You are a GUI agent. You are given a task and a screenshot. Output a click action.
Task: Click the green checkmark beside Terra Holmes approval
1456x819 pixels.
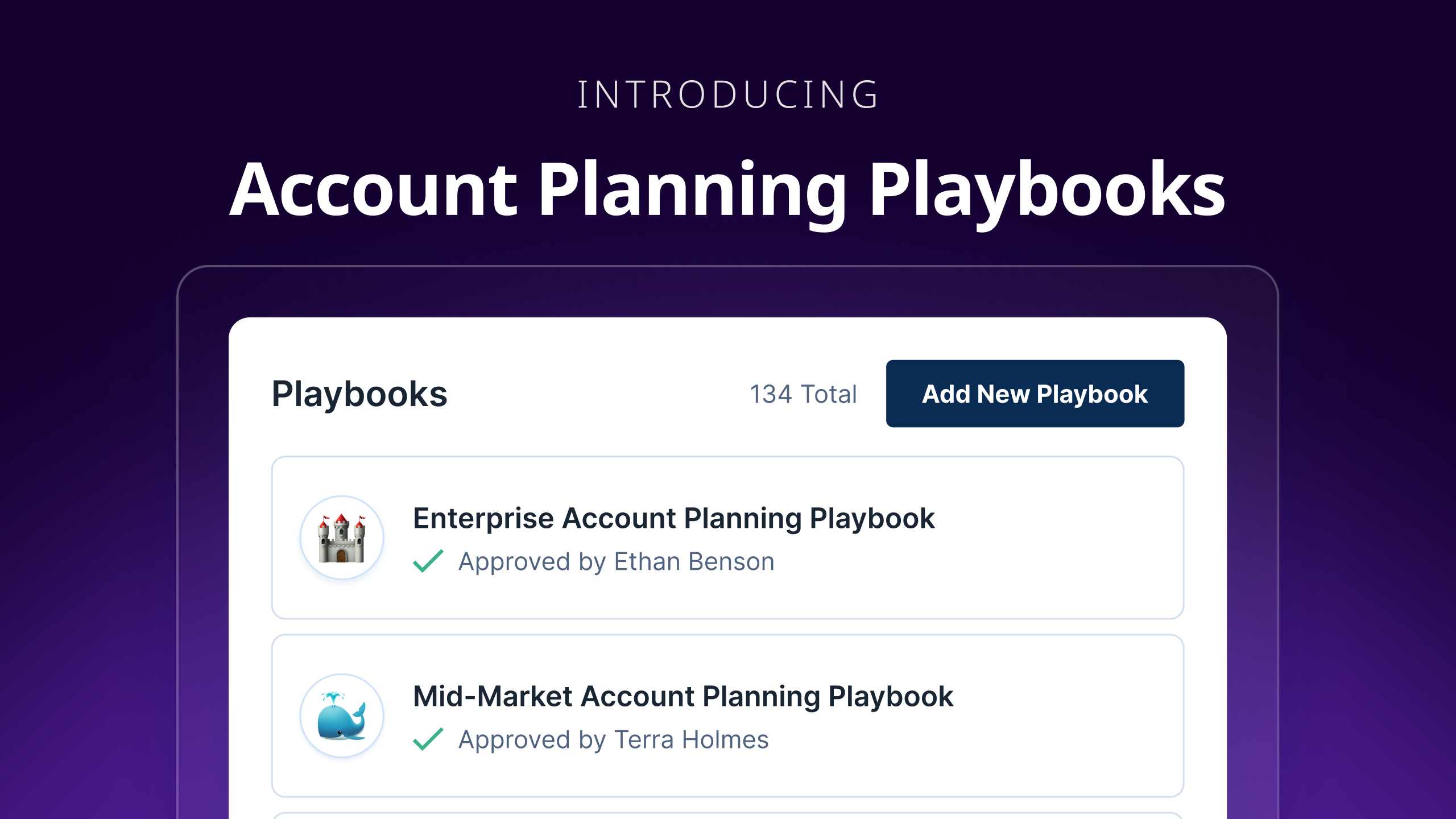(x=428, y=739)
